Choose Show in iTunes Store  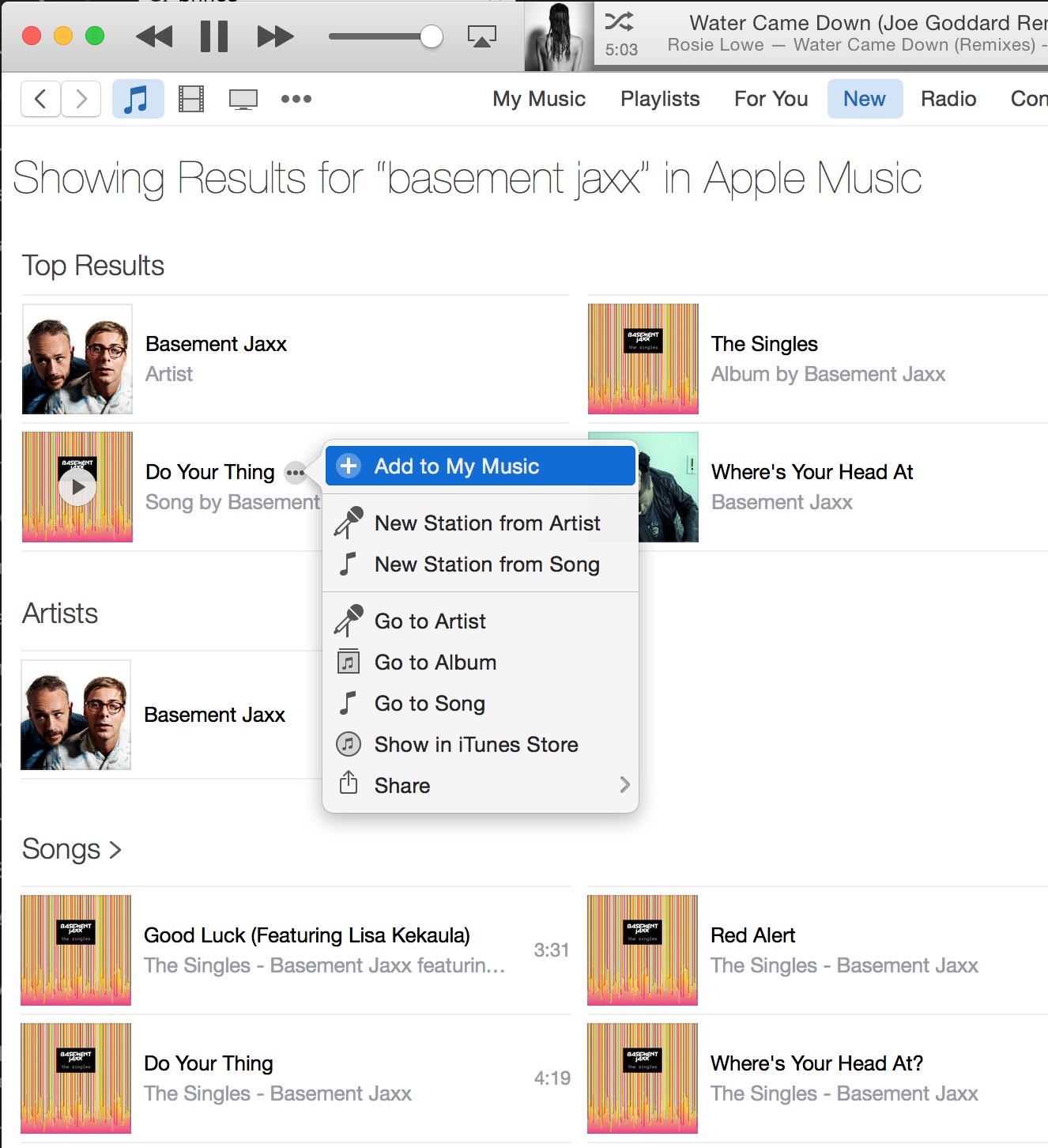click(481, 745)
